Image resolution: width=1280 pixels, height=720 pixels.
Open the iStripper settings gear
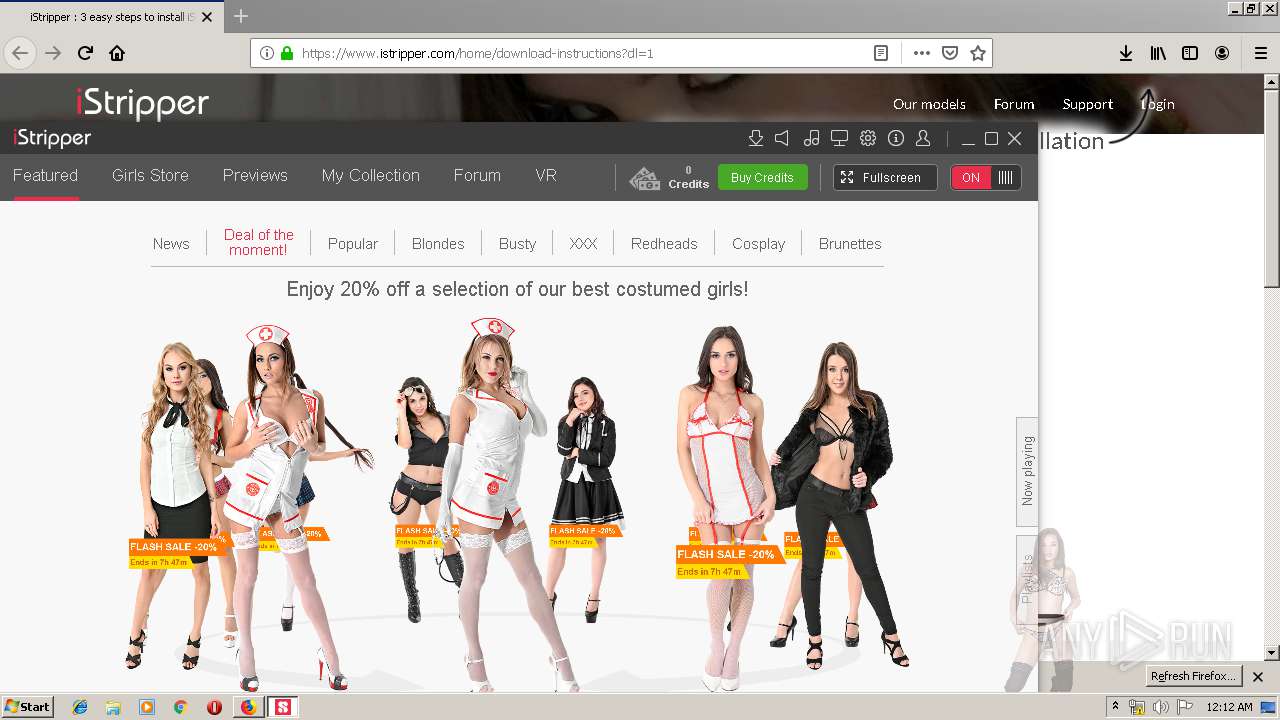[x=868, y=138]
